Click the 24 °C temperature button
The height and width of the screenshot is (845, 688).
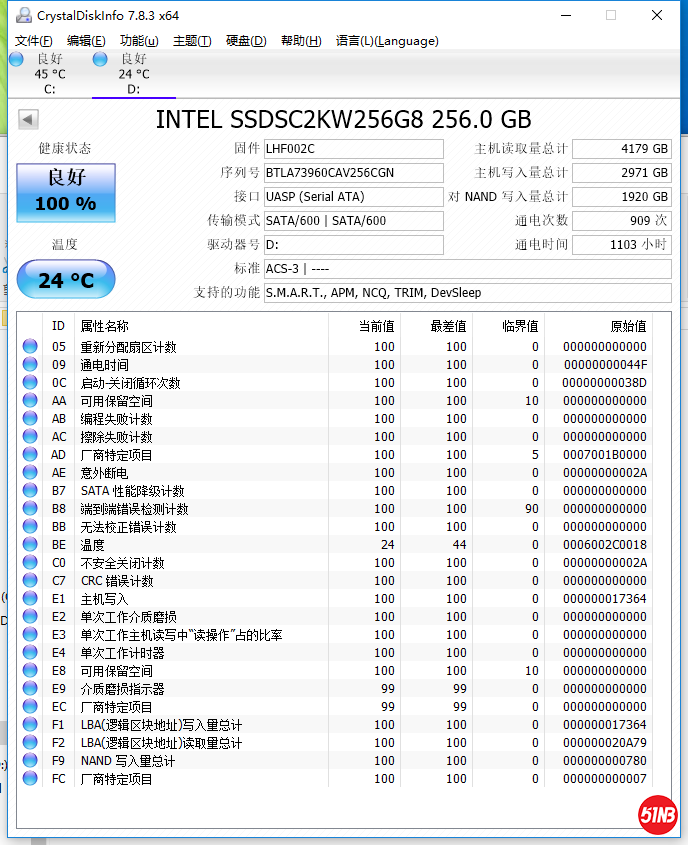(x=65, y=280)
